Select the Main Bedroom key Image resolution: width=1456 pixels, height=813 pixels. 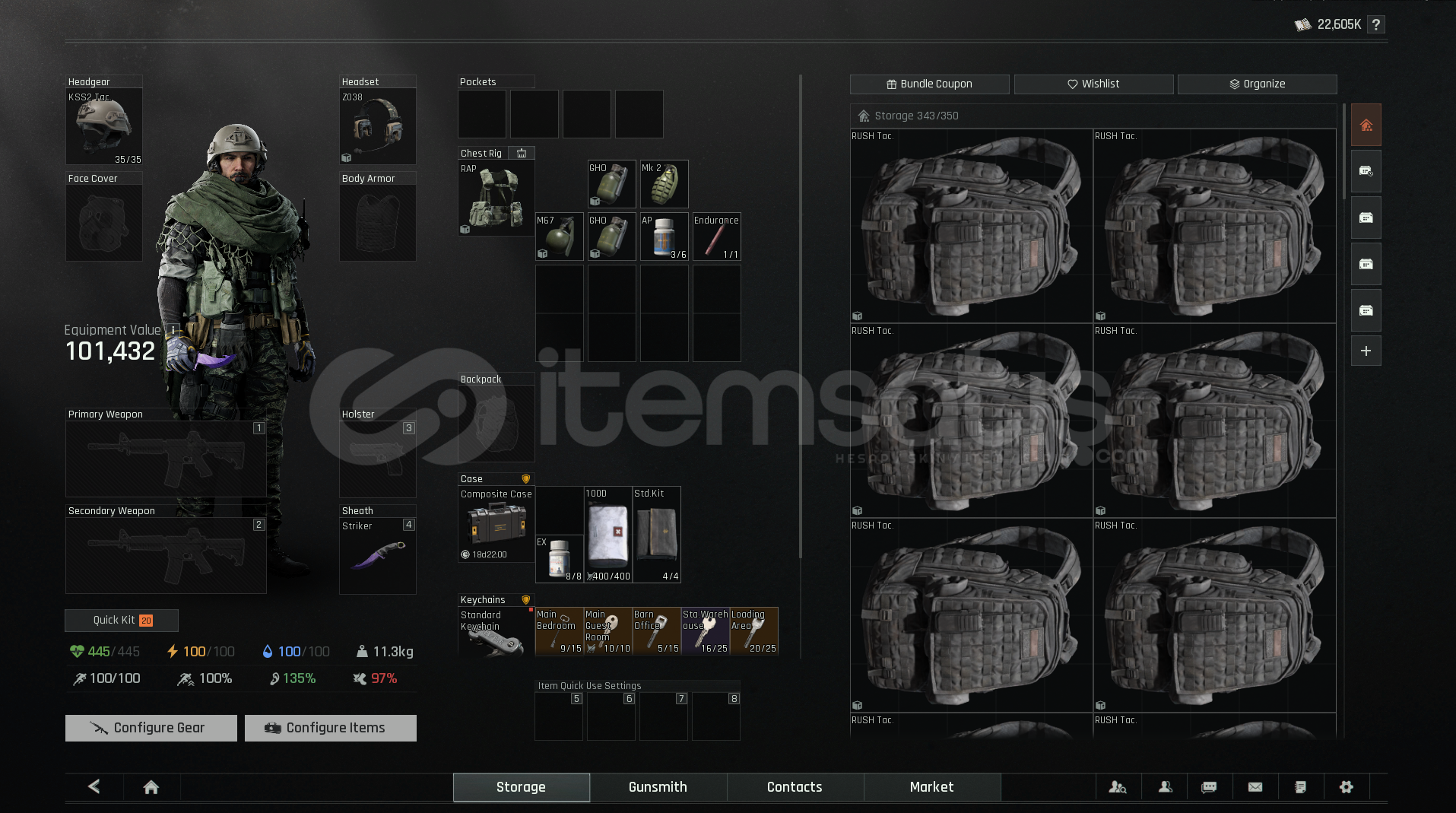pos(560,631)
